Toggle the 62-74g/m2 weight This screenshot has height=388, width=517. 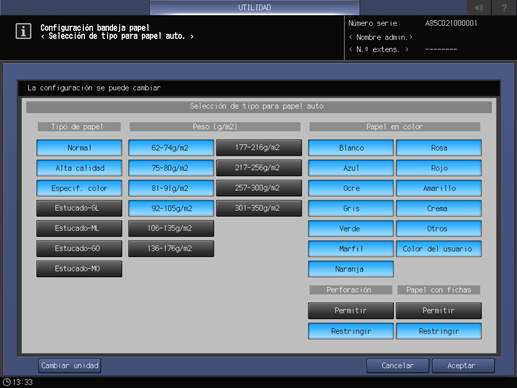pos(171,148)
